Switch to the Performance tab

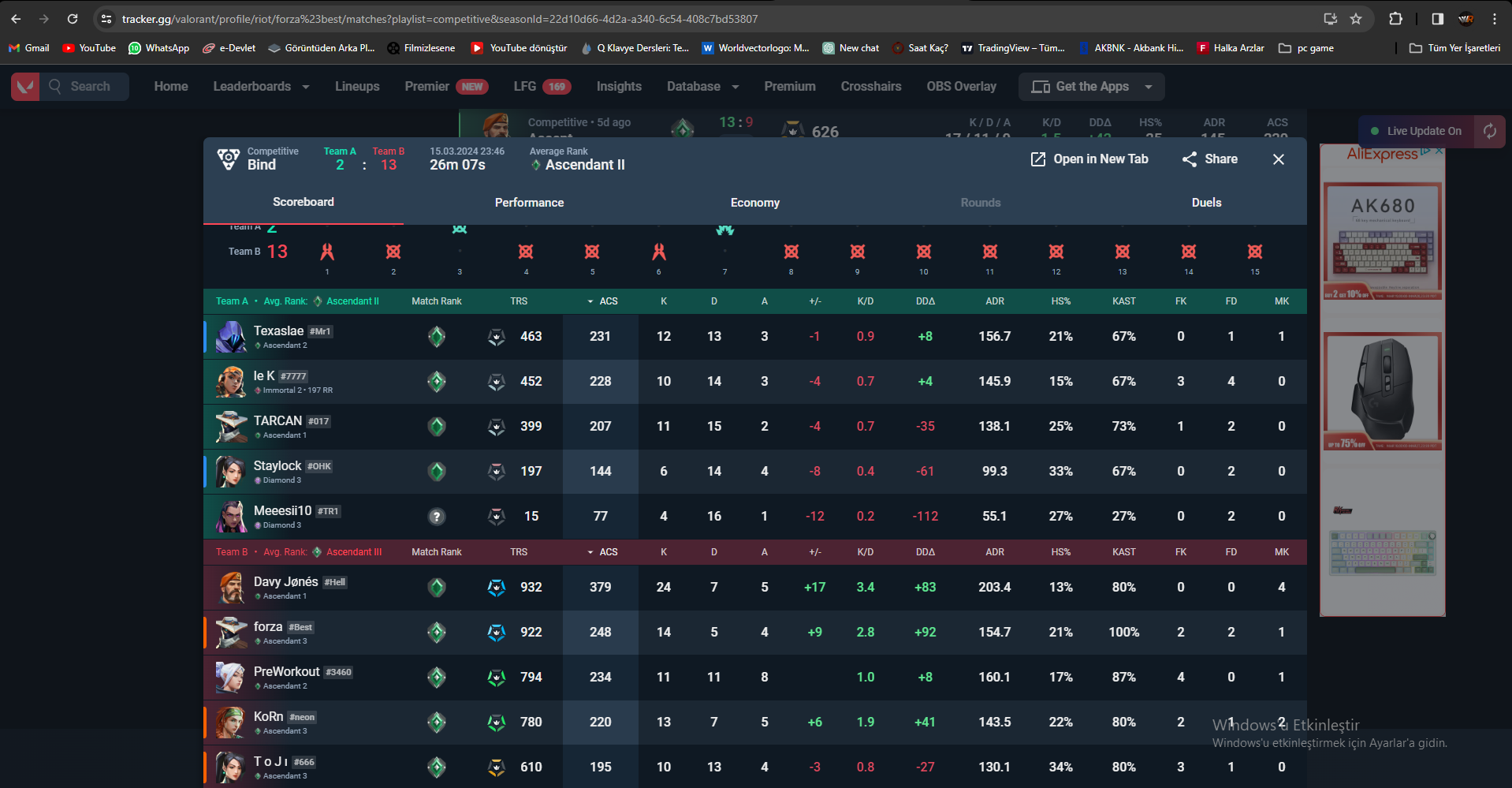click(x=530, y=203)
